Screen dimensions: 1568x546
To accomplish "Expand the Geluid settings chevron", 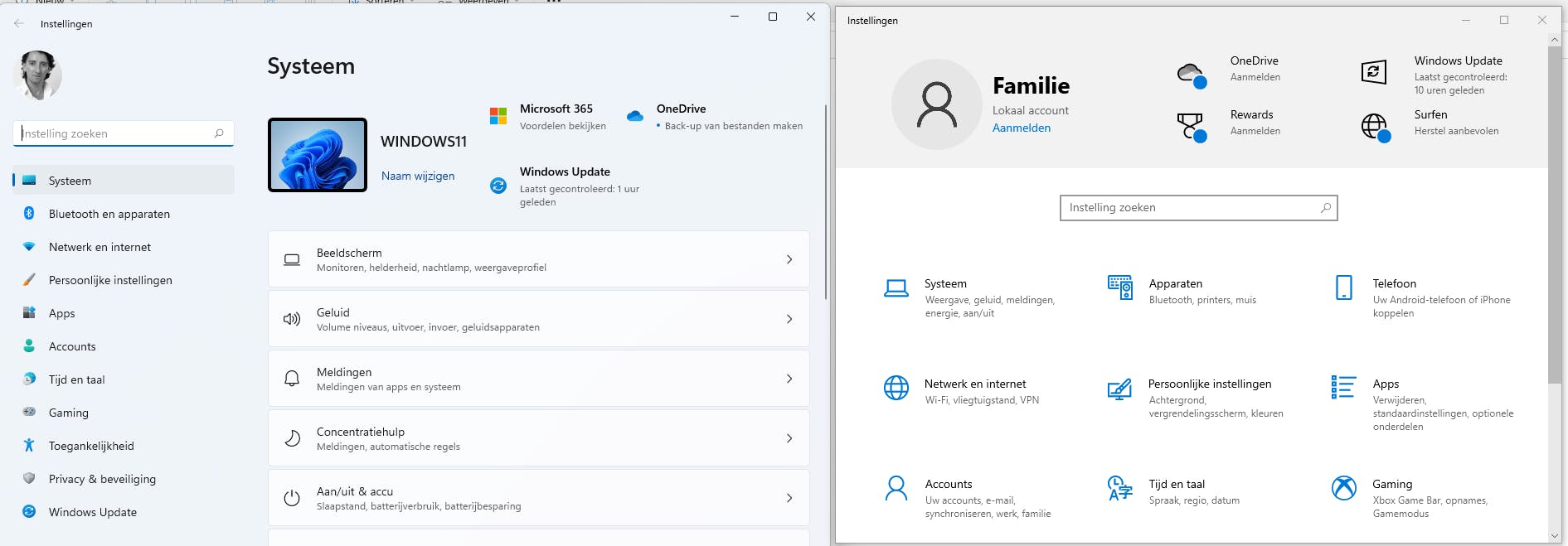I will click(789, 319).
